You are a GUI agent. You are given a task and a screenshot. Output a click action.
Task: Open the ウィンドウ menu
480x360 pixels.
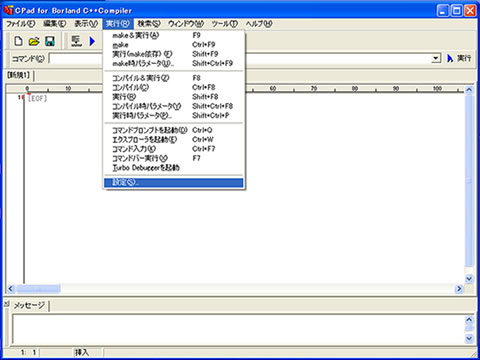pos(186,24)
